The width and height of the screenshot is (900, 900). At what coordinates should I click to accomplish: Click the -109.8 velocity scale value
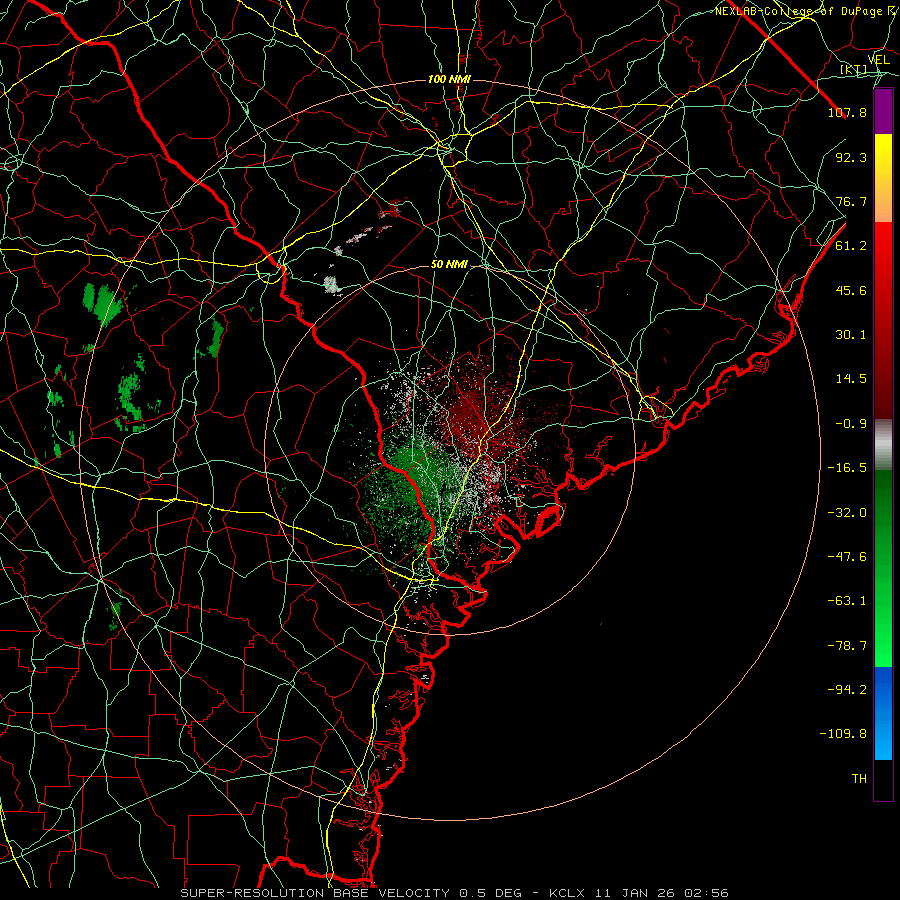coord(843,734)
